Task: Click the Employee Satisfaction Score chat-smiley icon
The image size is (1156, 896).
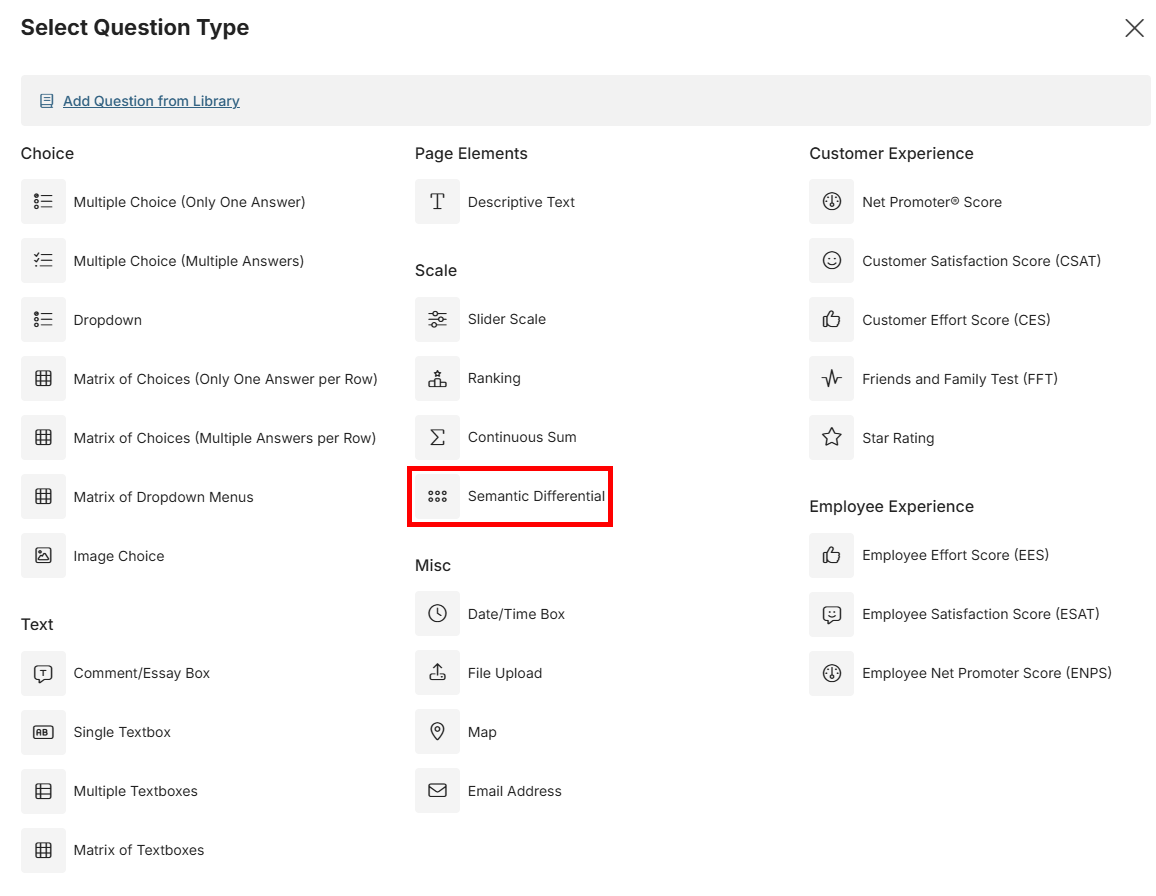Action: coord(832,614)
